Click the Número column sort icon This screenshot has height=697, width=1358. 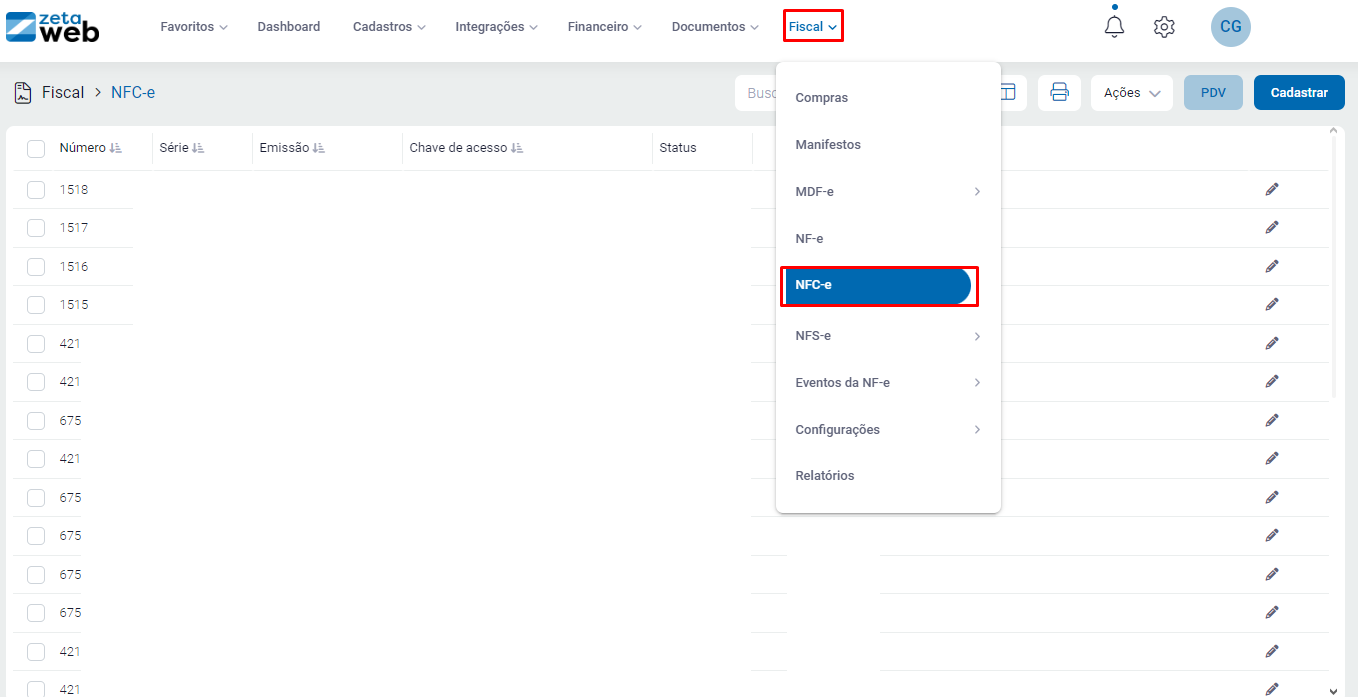point(116,148)
